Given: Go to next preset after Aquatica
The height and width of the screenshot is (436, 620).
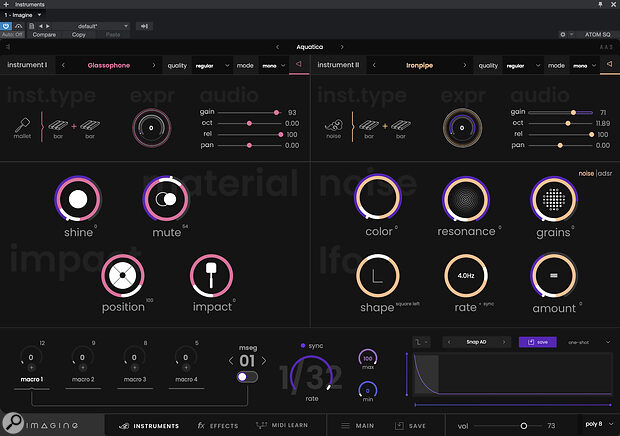Looking at the screenshot, I should pos(342,47).
